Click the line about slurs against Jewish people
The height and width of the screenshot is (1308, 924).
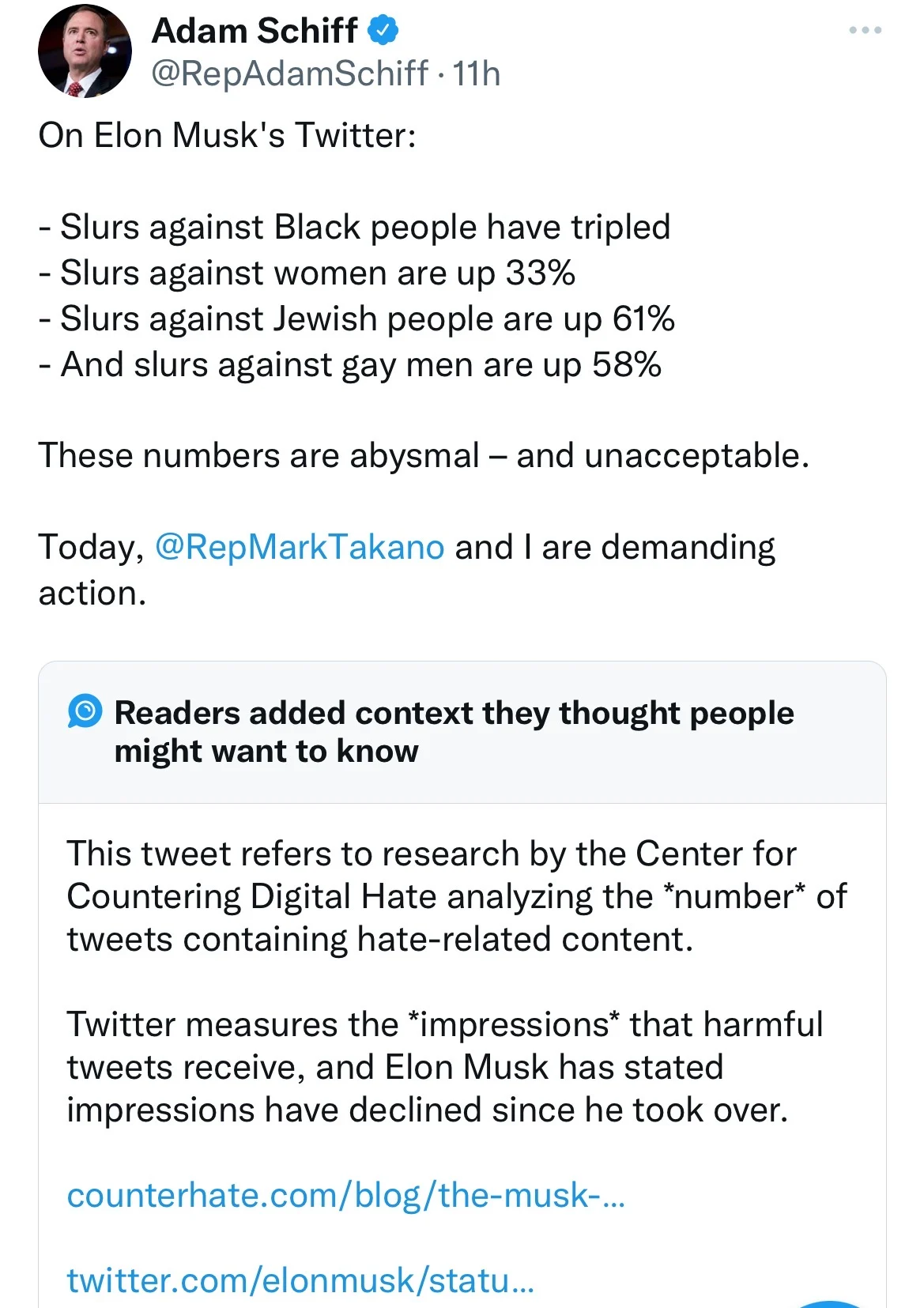point(356,319)
